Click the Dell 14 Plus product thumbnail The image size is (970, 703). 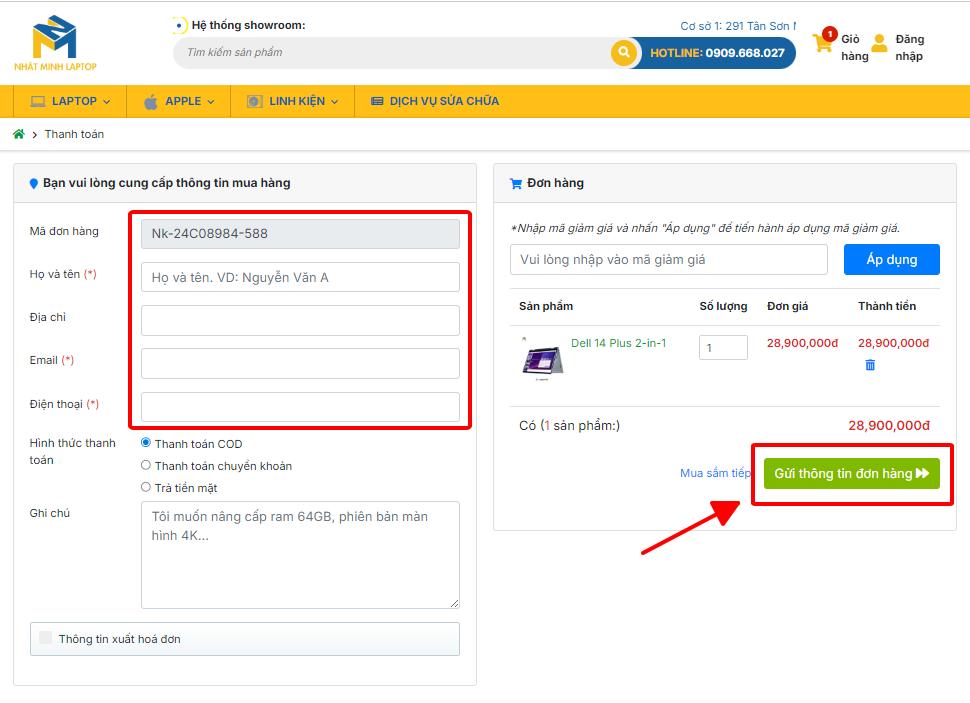543,360
